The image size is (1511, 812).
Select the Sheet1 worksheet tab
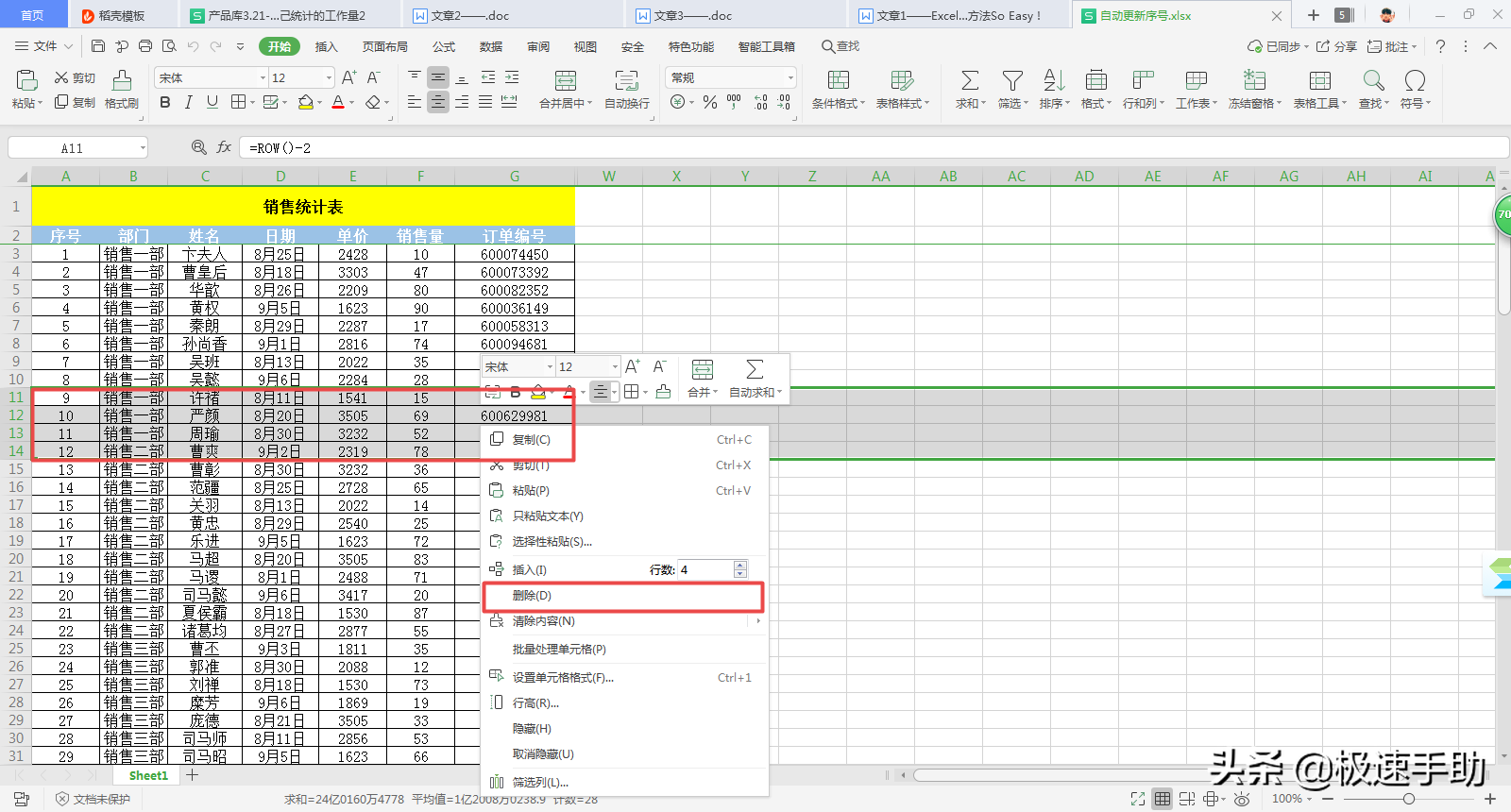[148, 775]
